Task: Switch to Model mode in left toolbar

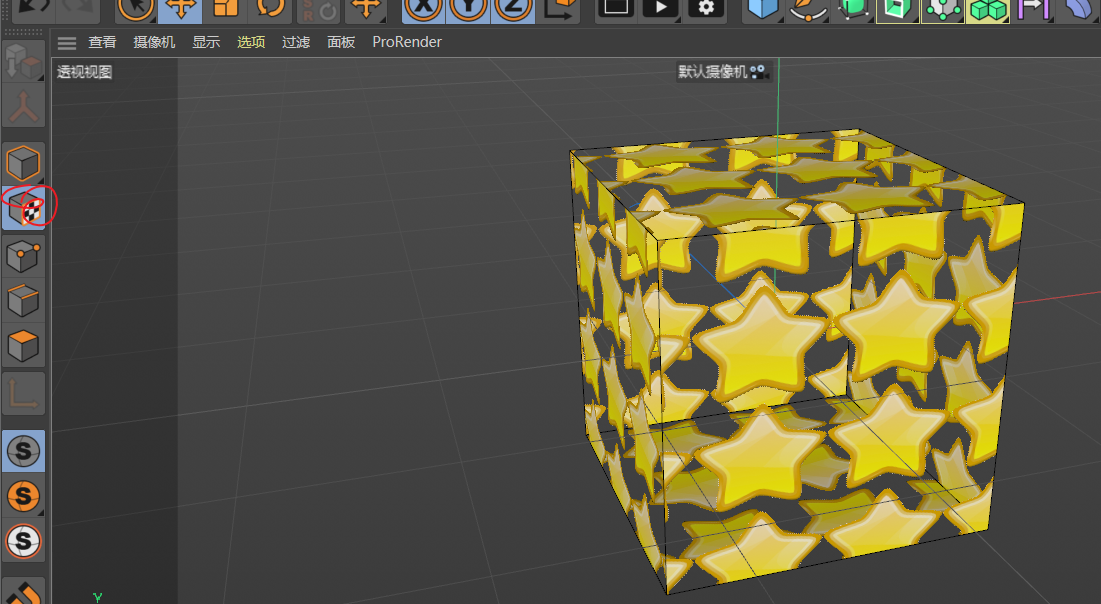Action: point(24,163)
